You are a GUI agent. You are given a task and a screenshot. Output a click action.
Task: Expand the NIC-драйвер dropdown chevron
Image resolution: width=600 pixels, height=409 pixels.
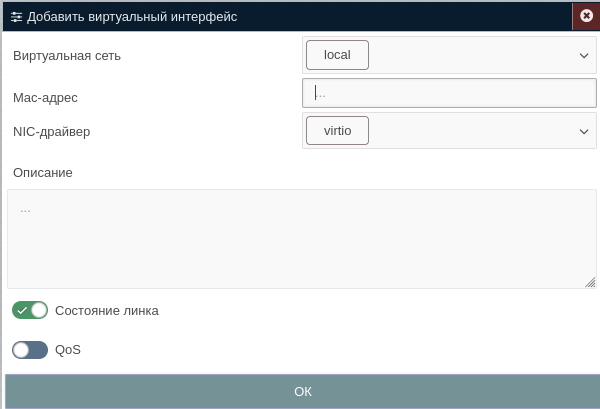coord(584,132)
